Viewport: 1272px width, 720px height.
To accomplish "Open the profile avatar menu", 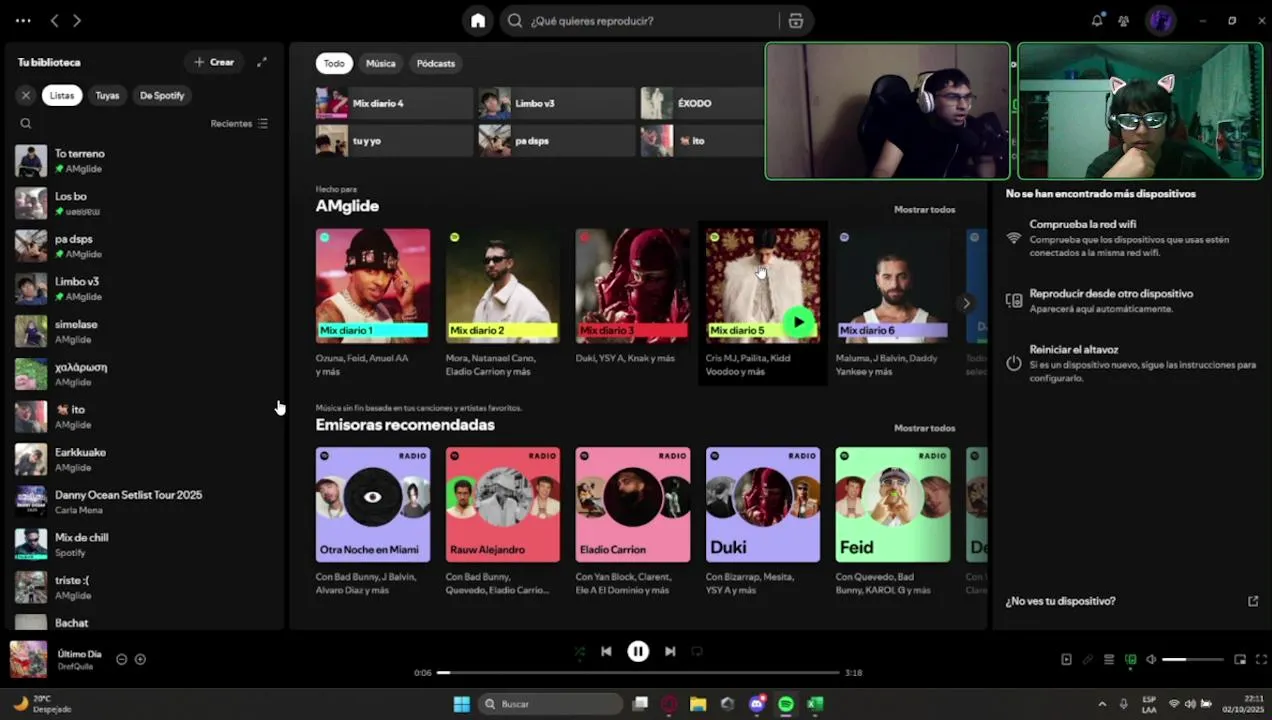I will coord(1160,20).
